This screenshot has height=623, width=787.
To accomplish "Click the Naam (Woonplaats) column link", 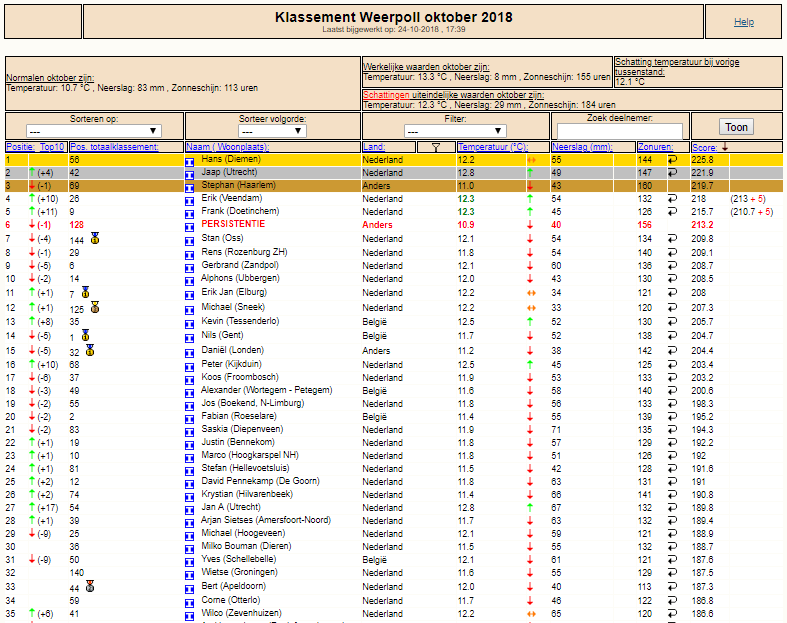I will click(x=227, y=147).
